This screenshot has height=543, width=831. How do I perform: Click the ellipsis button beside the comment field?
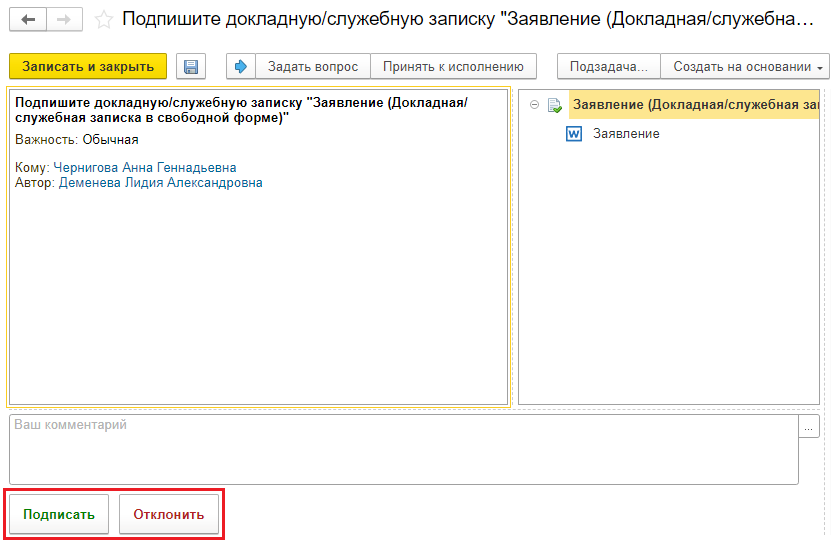(810, 427)
